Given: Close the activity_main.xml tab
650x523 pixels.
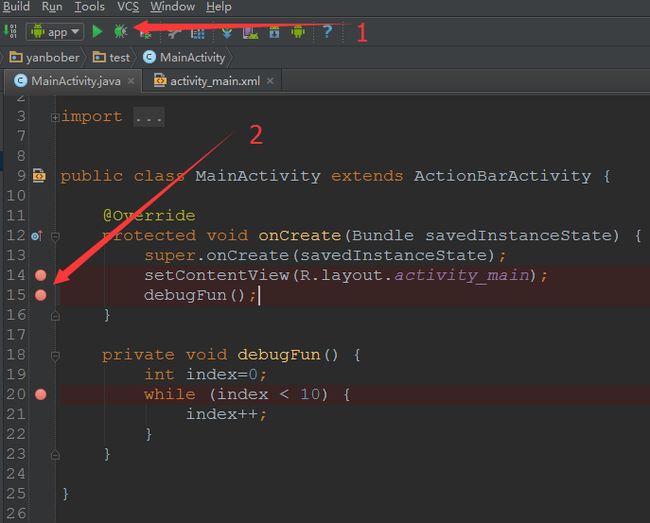Looking at the screenshot, I should 270,81.
